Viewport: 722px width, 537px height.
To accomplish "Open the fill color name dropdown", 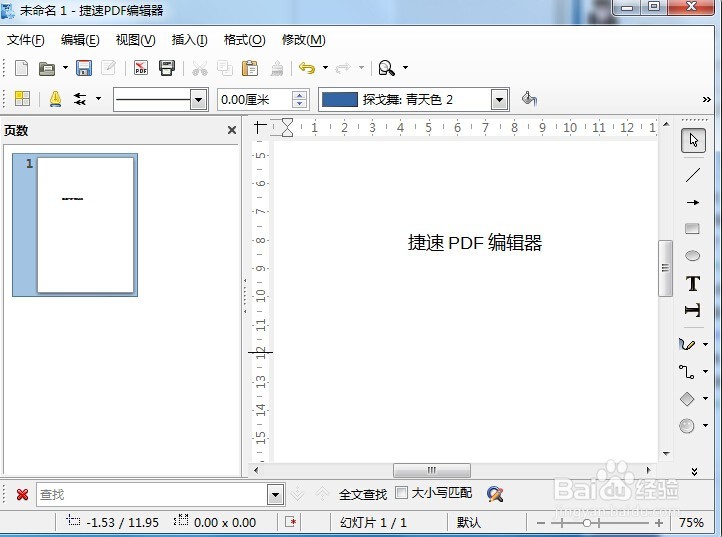I will [499, 99].
